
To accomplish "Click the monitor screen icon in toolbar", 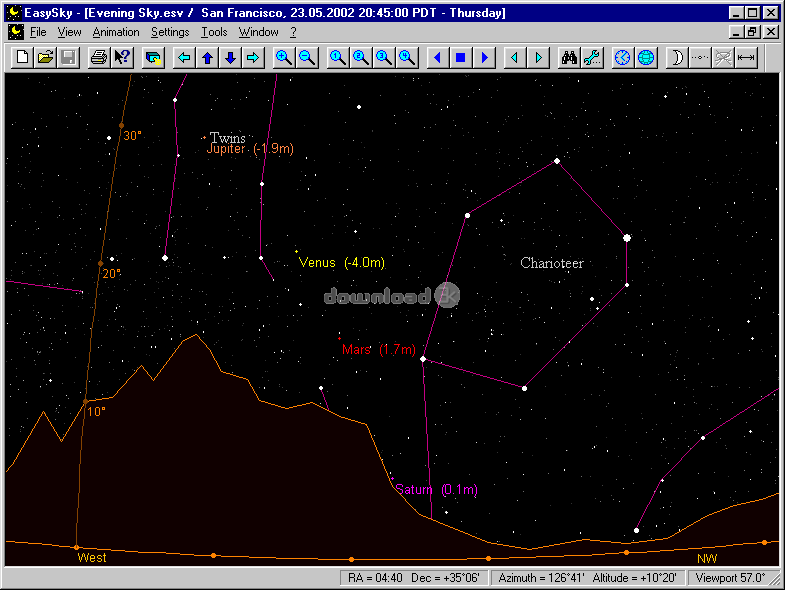I will click(x=153, y=58).
